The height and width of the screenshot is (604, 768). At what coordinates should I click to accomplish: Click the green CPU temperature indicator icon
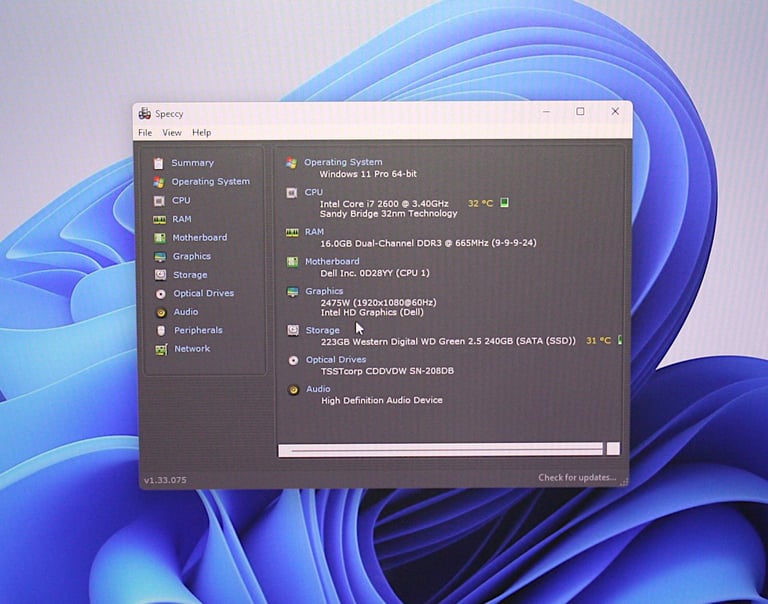[x=504, y=202]
